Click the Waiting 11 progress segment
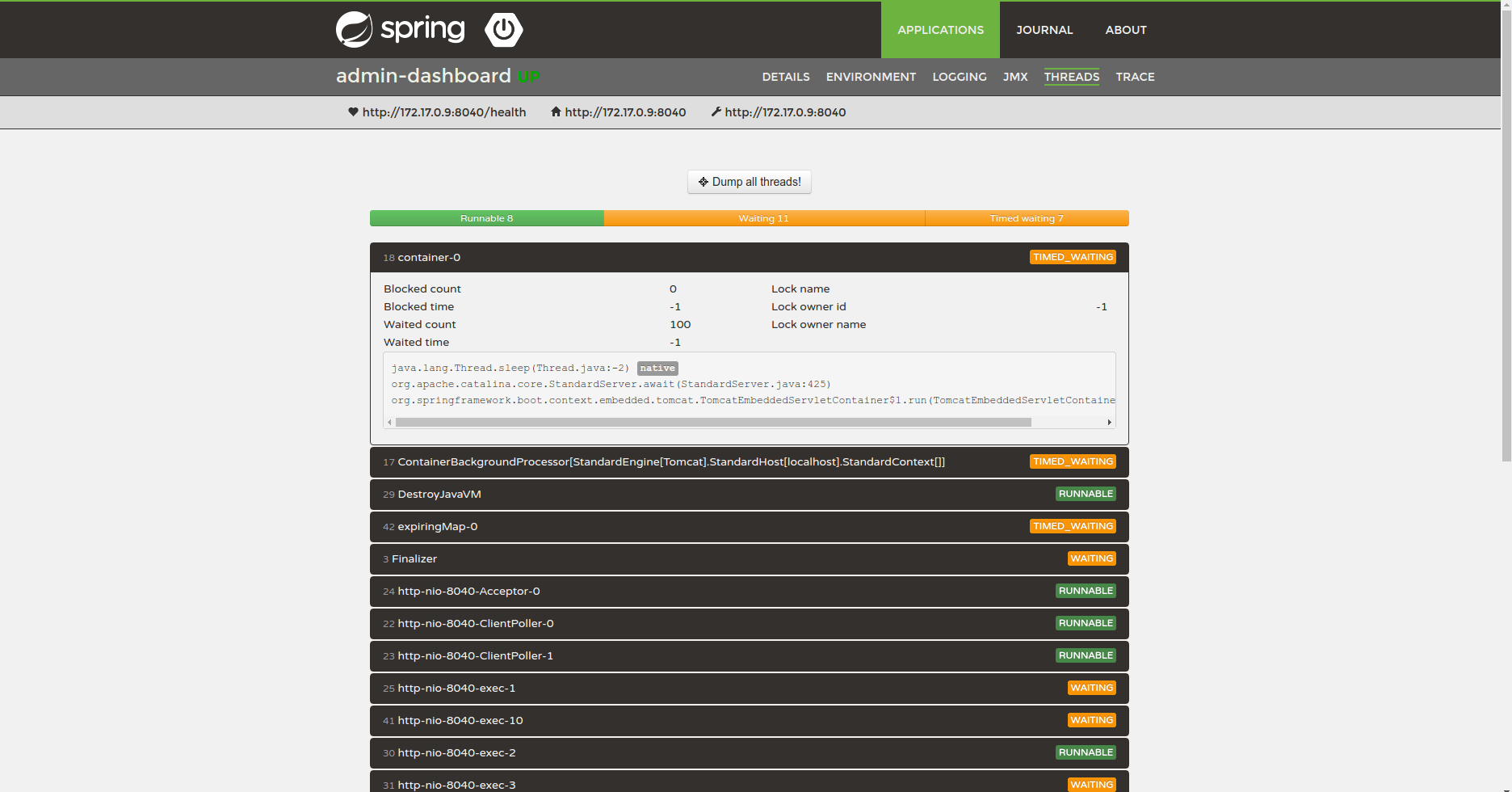1512x792 pixels. [763, 218]
